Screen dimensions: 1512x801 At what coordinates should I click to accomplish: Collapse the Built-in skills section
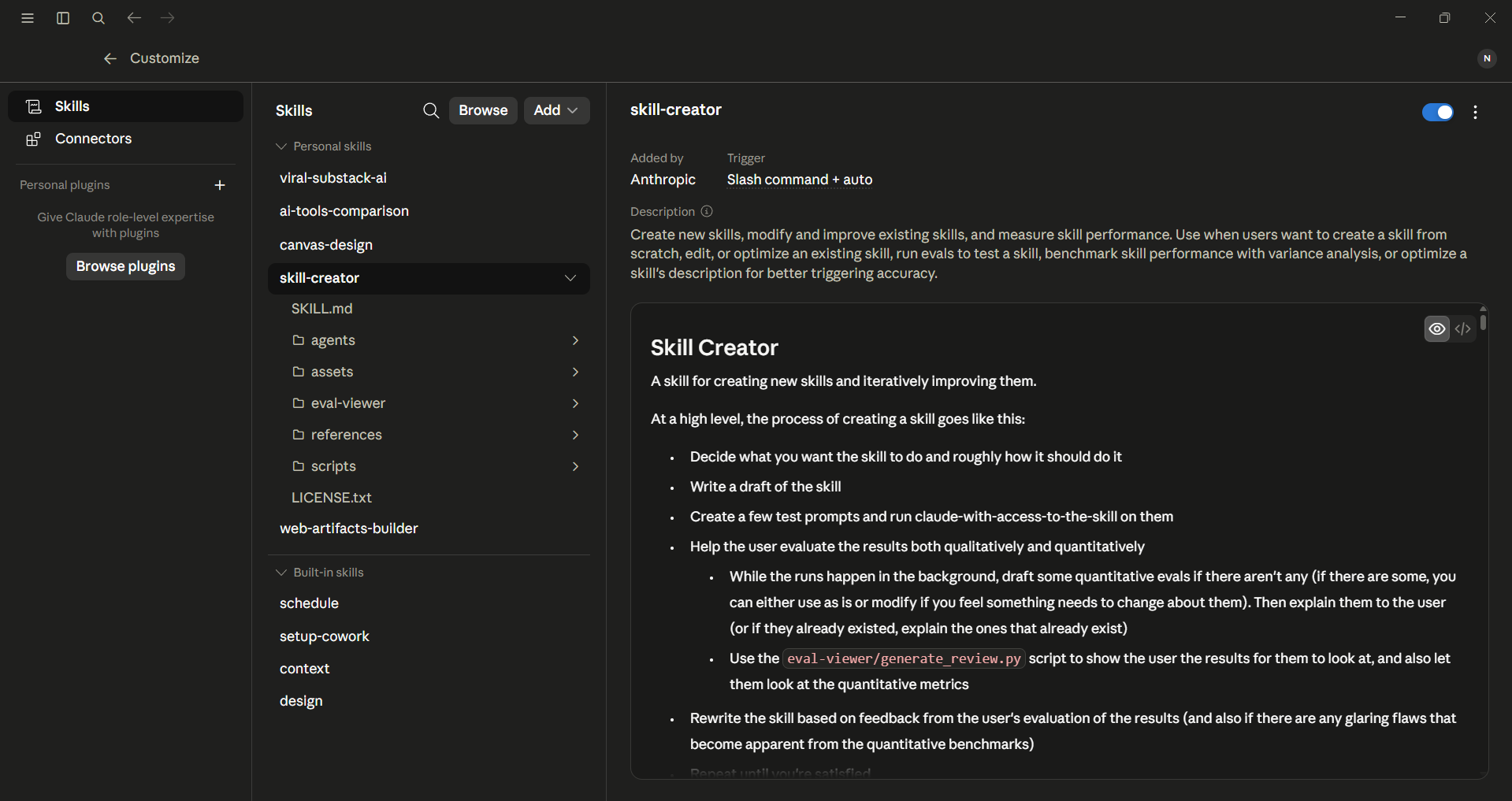point(320,573)
